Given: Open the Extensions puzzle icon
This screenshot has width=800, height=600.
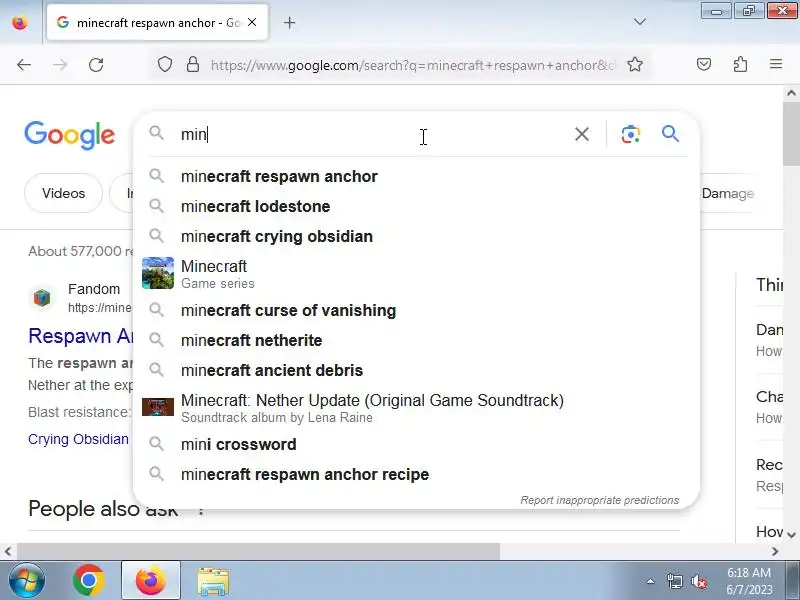Looking at the screenshot, I should coord(740,64).
